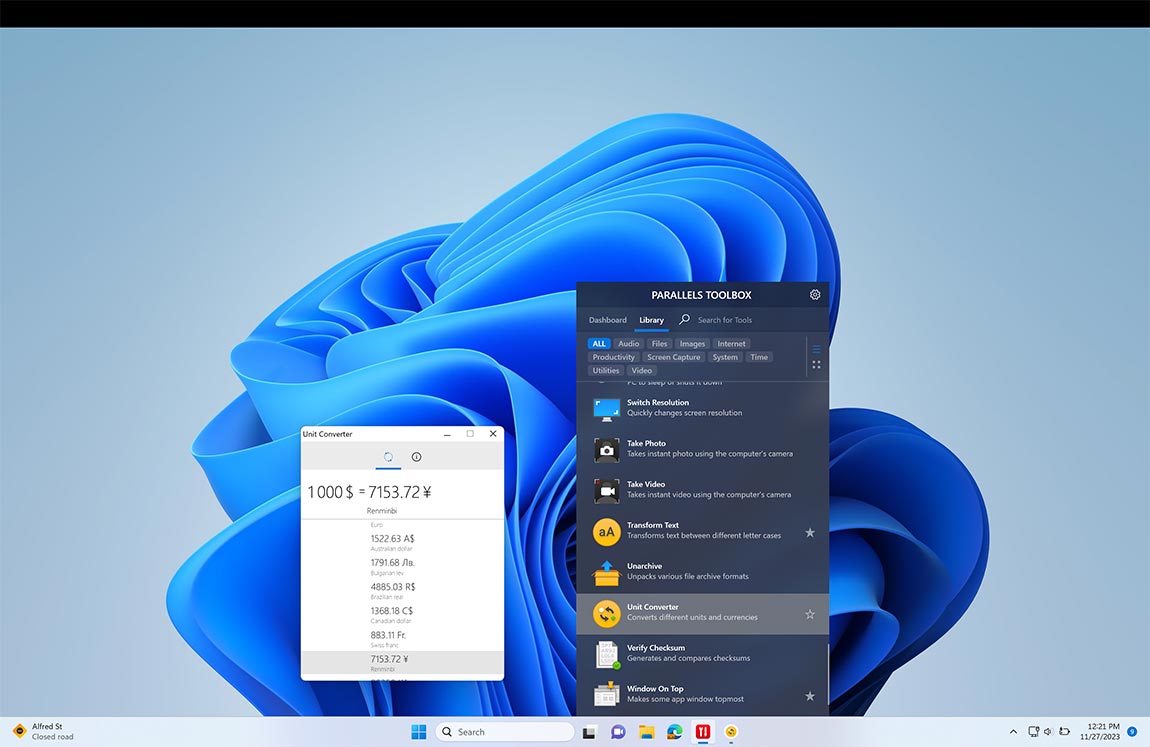Launch the Take Photo camera tool

606,449
